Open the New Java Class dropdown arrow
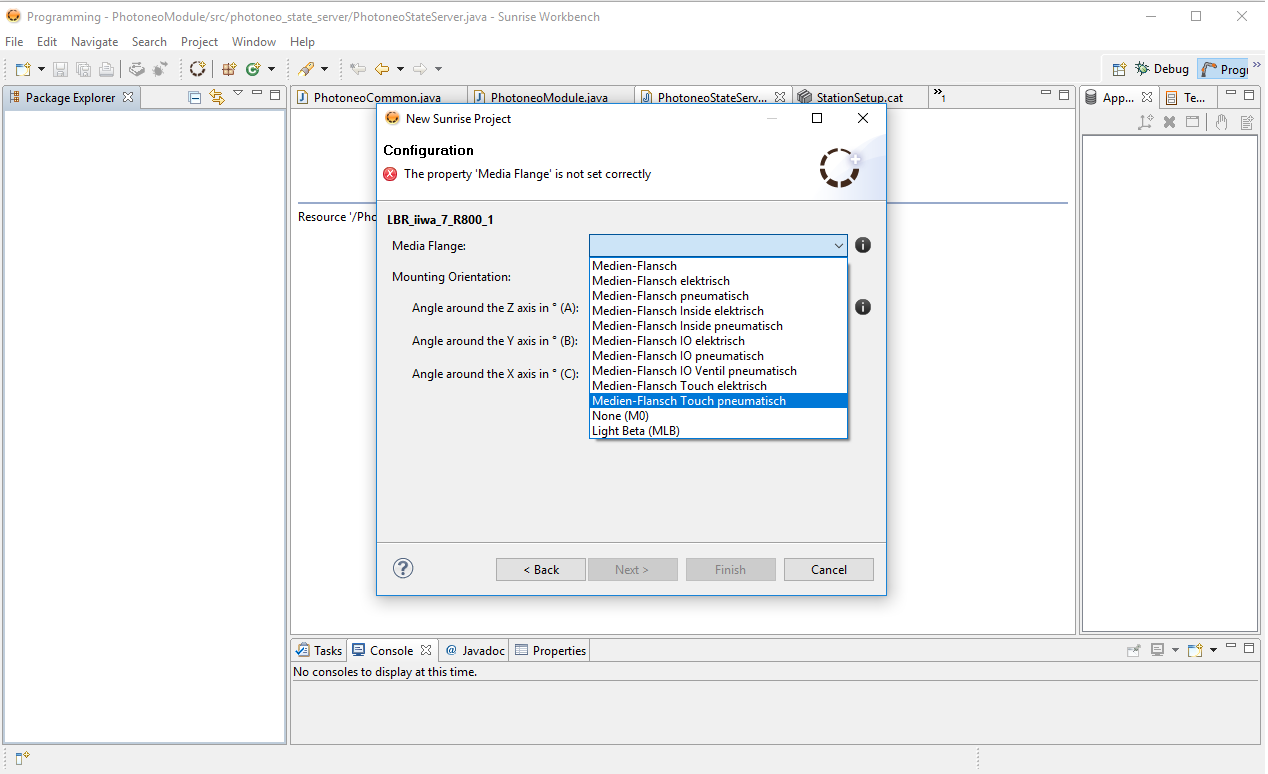1268x774 pixels. (270, 69)
